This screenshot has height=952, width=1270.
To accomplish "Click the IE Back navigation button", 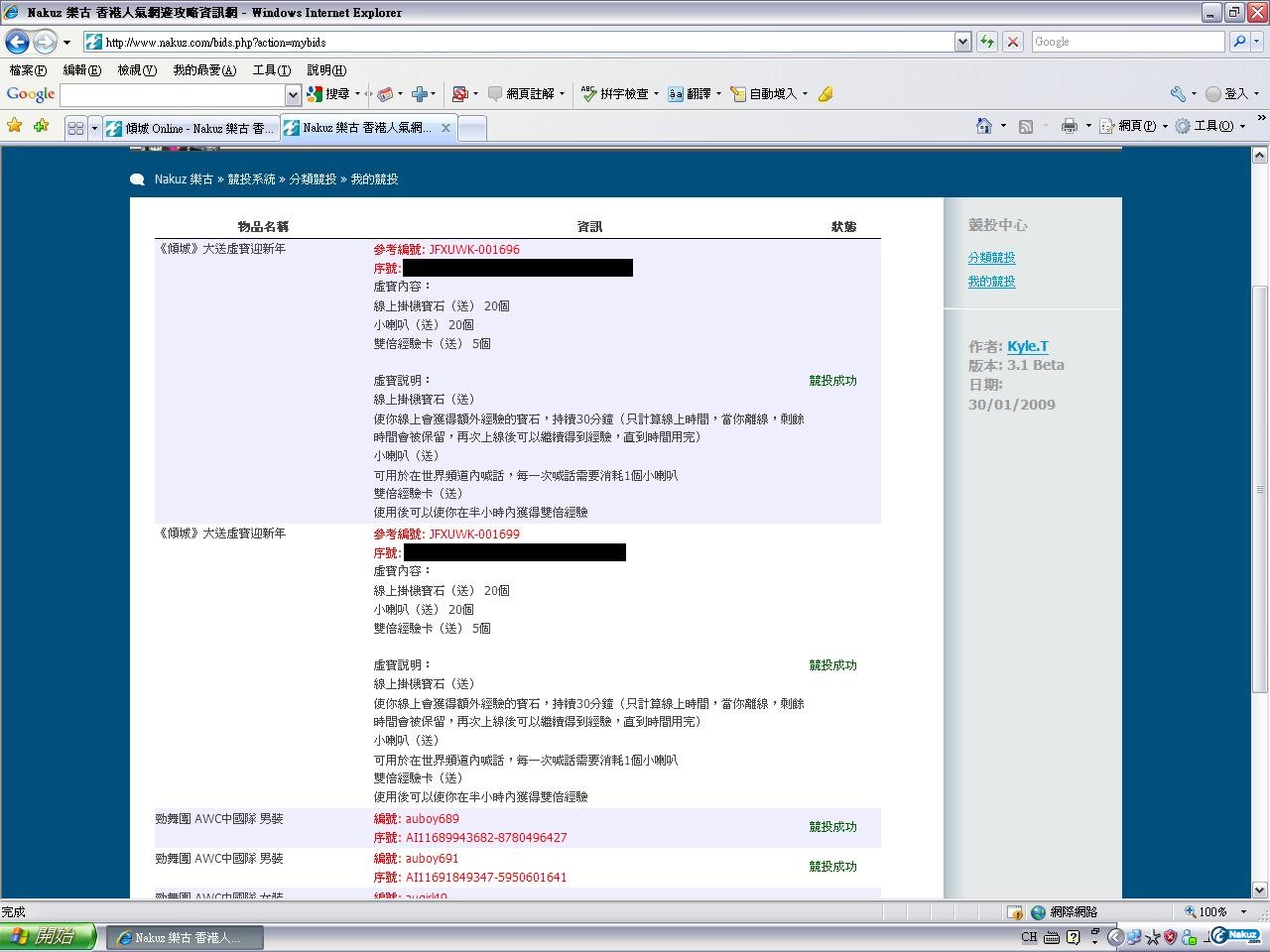I will 17,42.
